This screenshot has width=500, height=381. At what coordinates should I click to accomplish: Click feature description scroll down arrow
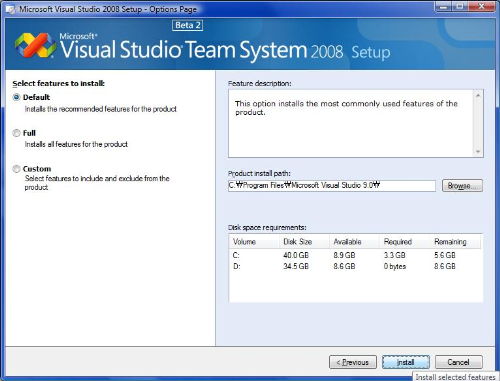[x=478, y=152]
